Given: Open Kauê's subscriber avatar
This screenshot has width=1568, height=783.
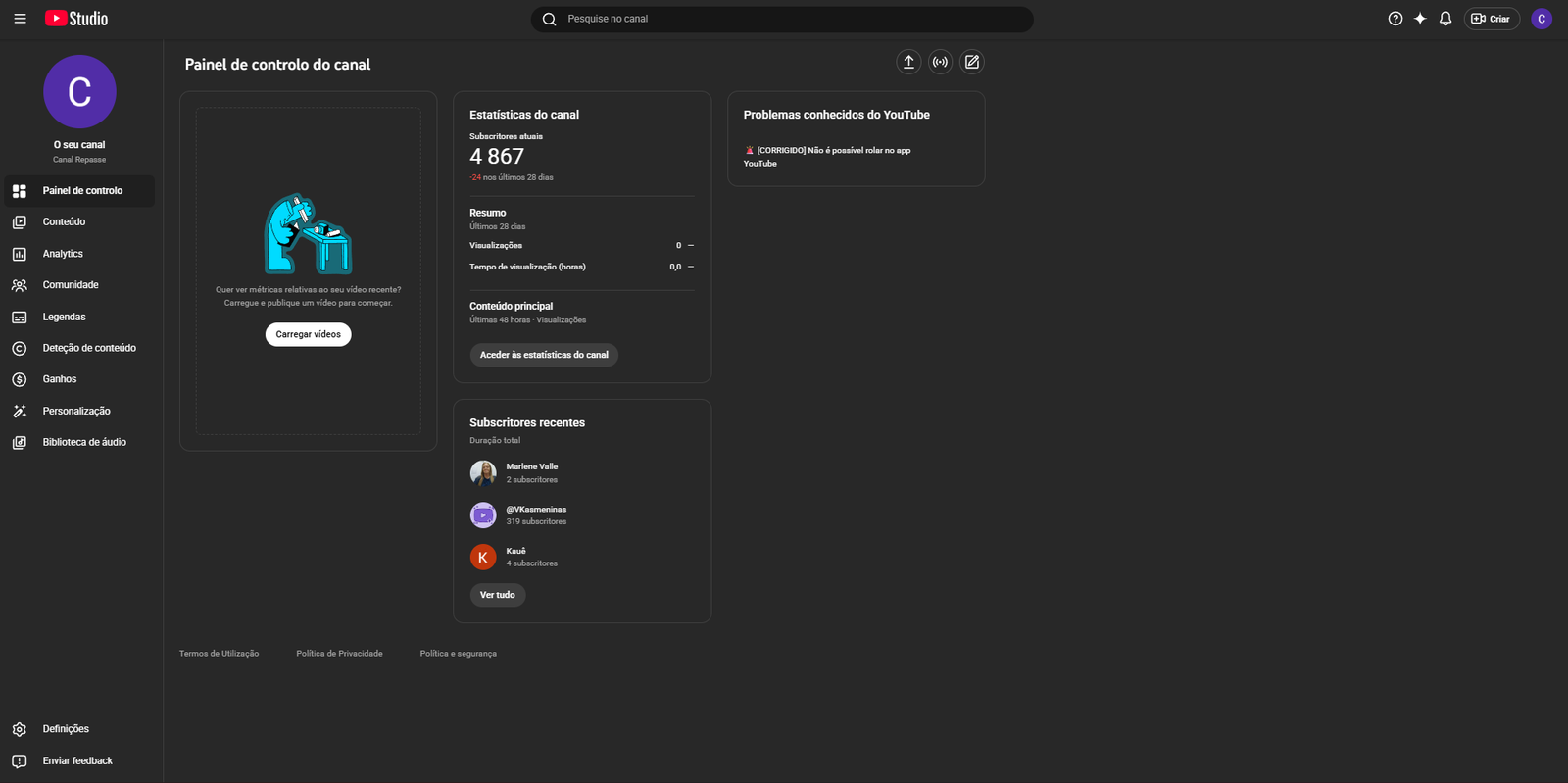Looking at the screenshot, I should click(483, 557).
